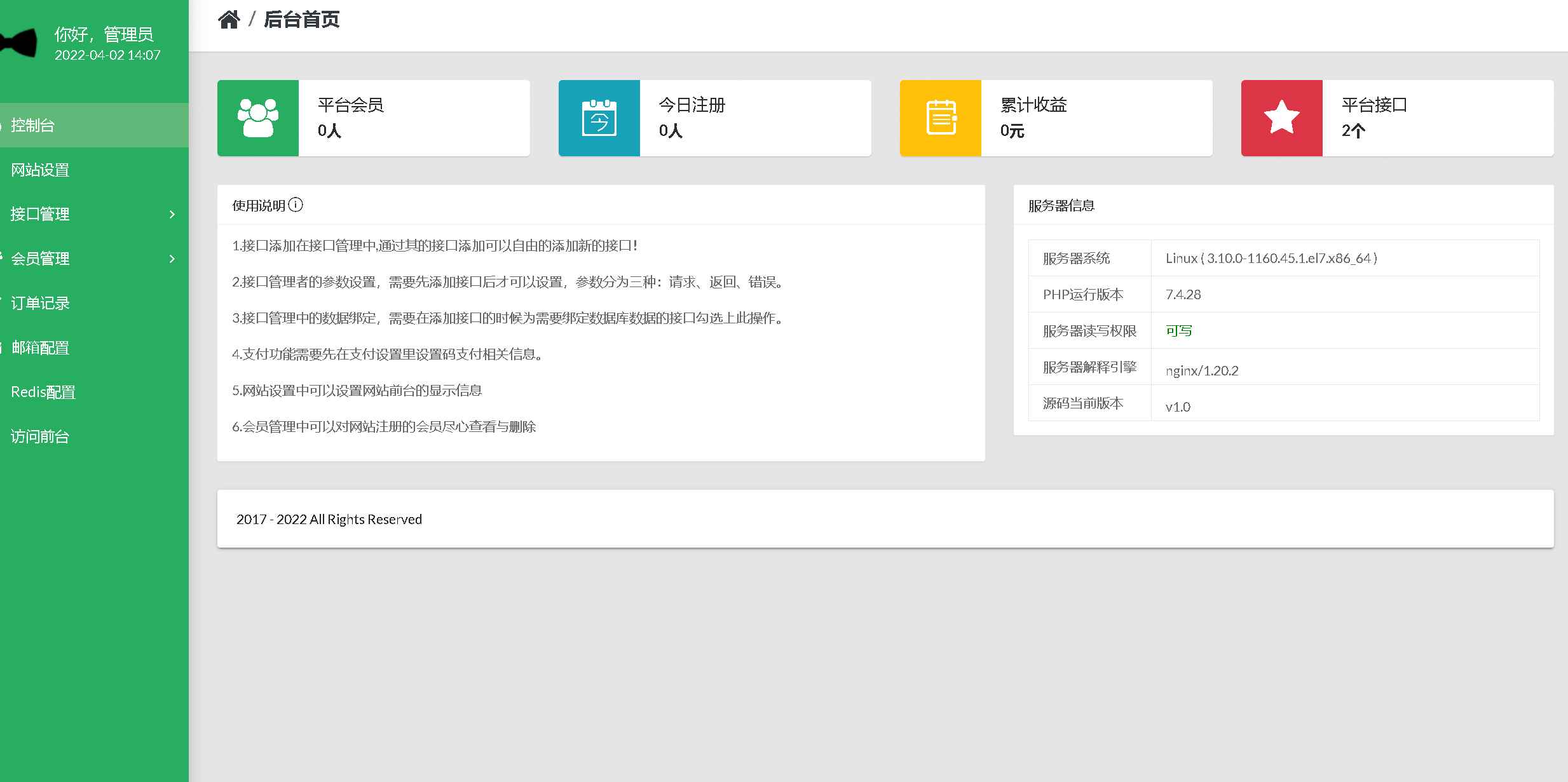The height and width of the screenshot is (782, 1568).
Task: Click 访问前台 to view the frontend
Action: point(39,436)
